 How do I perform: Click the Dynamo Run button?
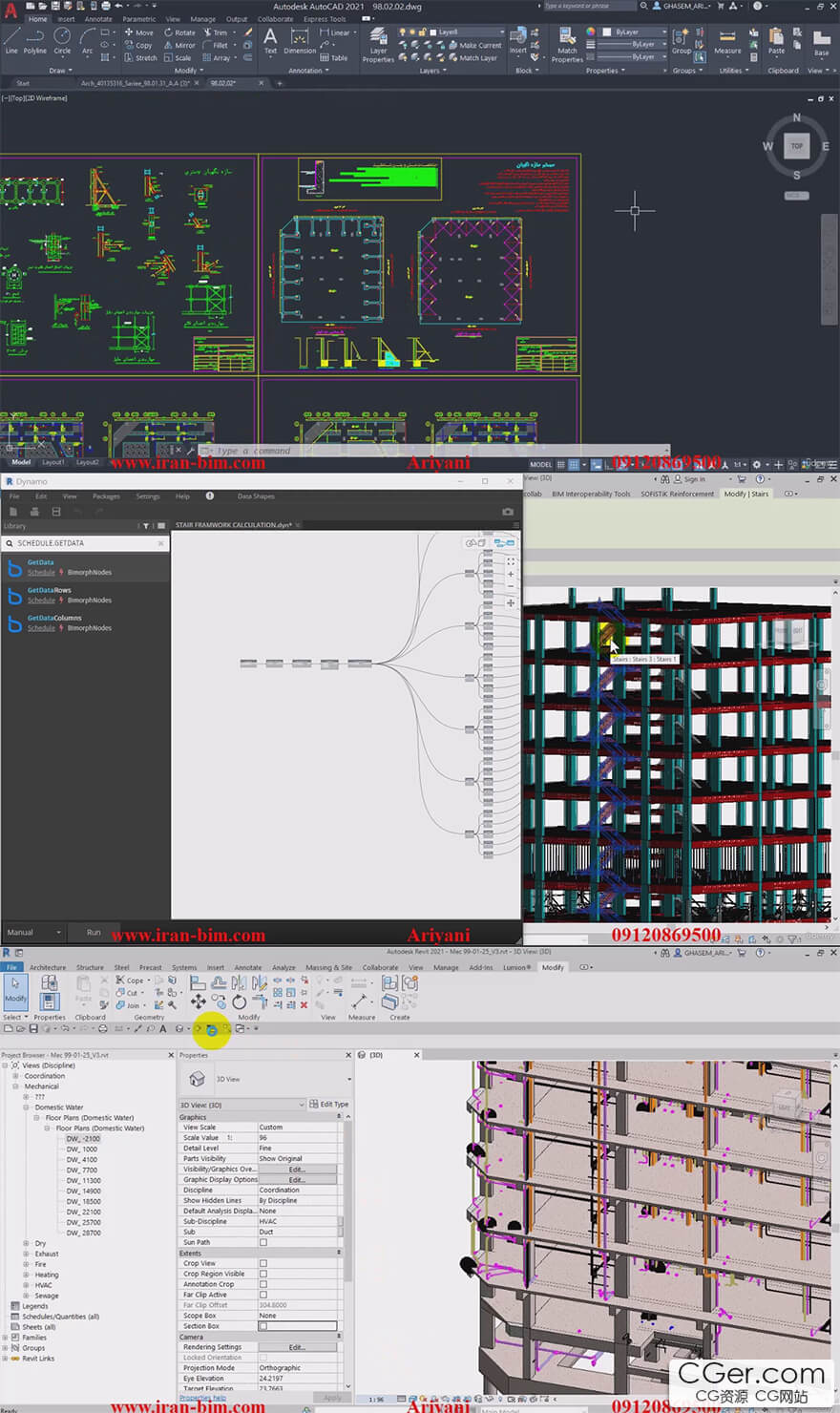click(x=94, y=932)
